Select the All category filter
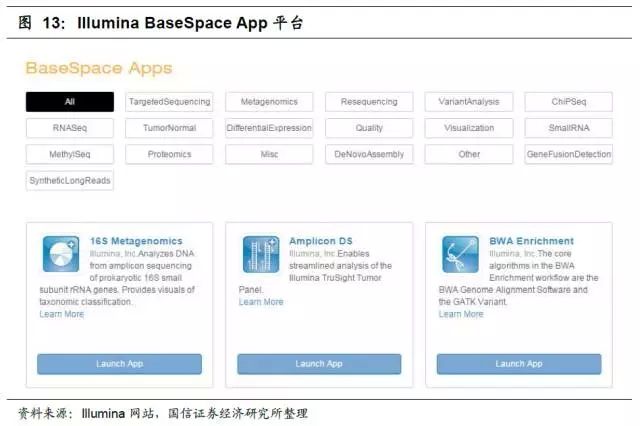This screenshot has height=426, width=640. click(x=69, y=102)
